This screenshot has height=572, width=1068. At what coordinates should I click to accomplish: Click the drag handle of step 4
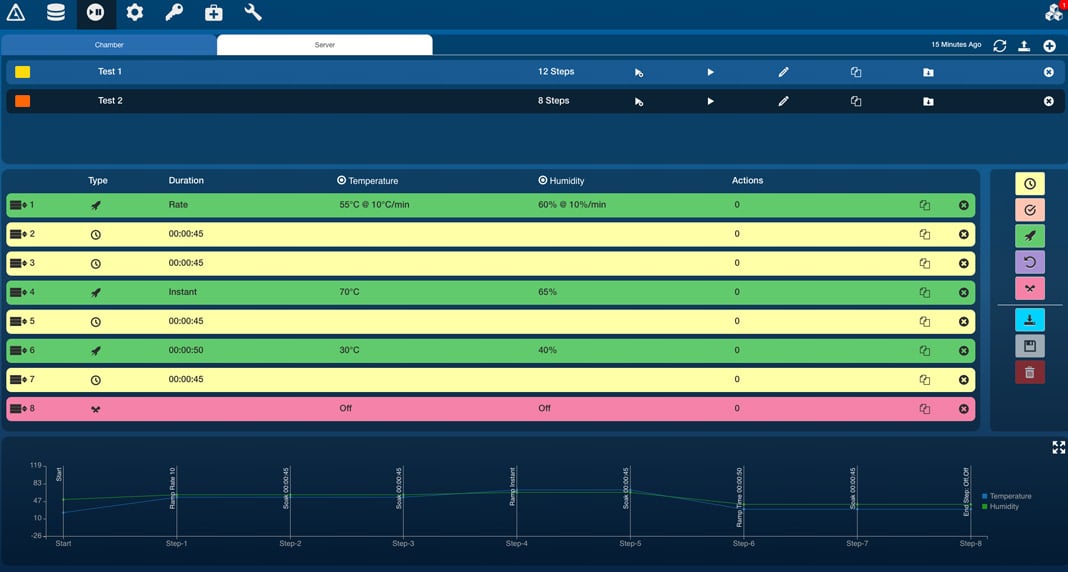pos(17,292)
